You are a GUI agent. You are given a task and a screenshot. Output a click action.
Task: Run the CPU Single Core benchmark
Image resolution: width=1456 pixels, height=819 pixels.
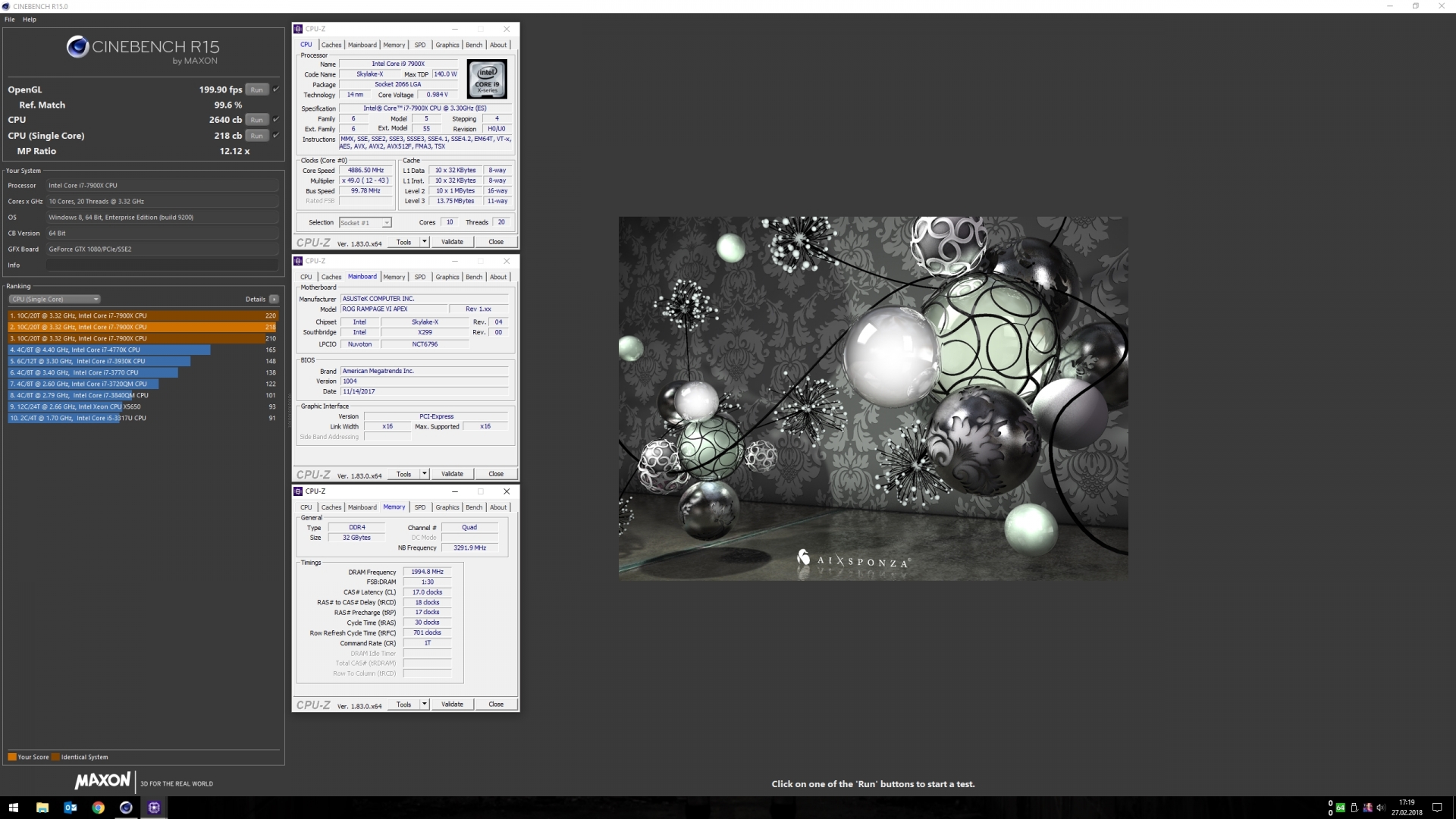256,135
